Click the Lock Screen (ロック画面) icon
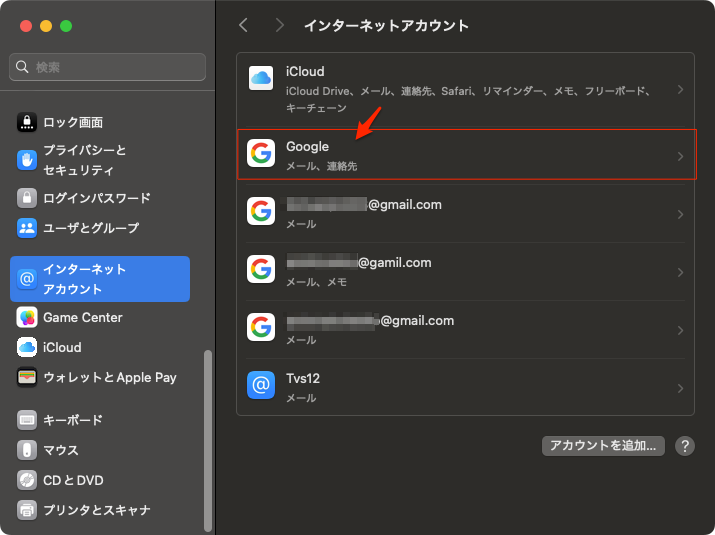This screenshot has width=715, height=535. point(27,123)
